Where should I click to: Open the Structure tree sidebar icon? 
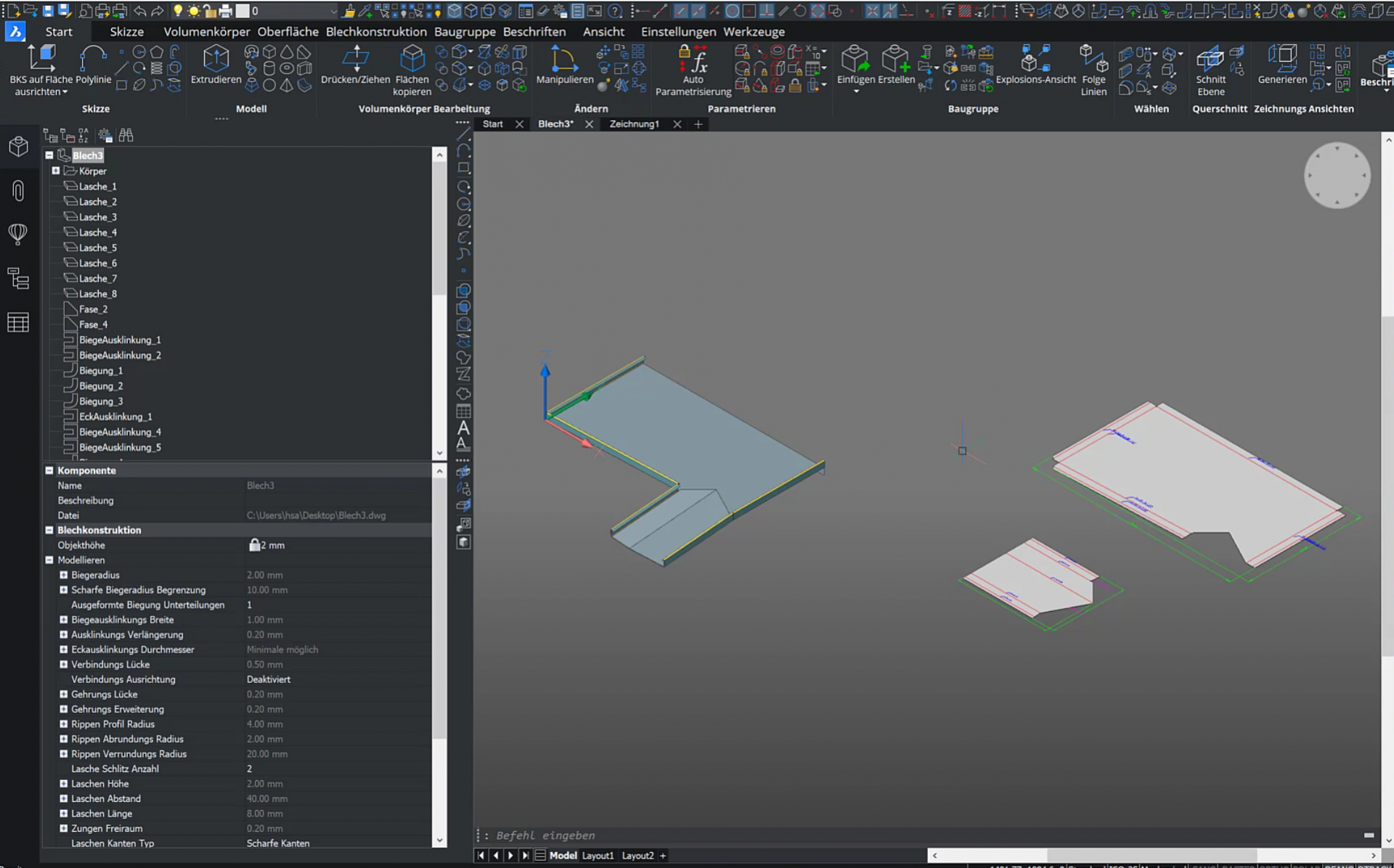[x=18, y=278]
